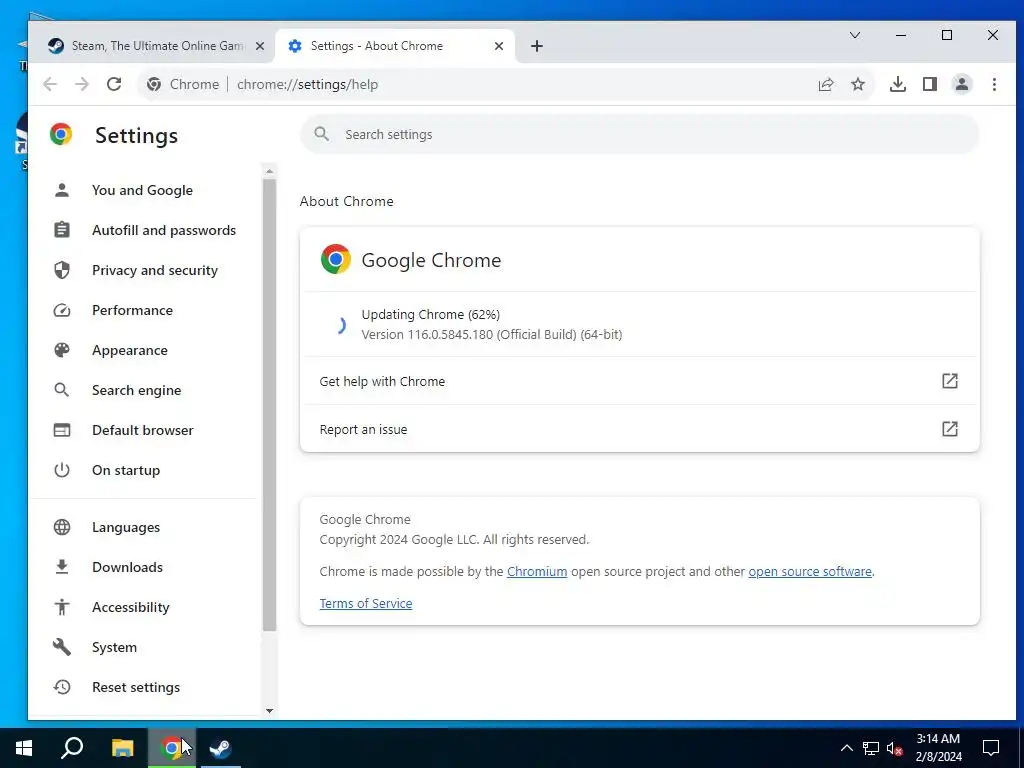Open Default browser settings
This screenshot has width=1024, height=768.
coord(143,430)
